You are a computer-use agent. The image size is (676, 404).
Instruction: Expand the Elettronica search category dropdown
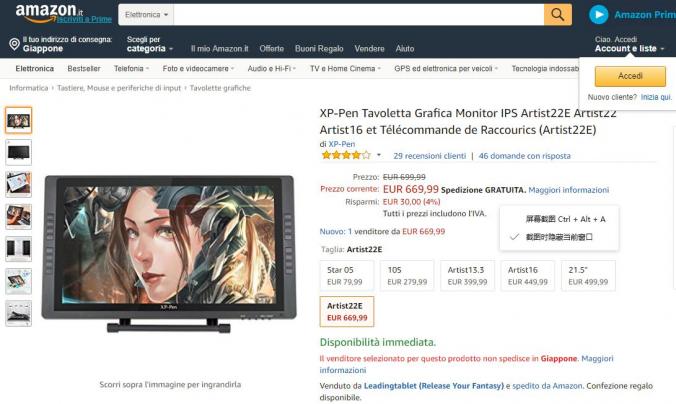tap(146, 15)
